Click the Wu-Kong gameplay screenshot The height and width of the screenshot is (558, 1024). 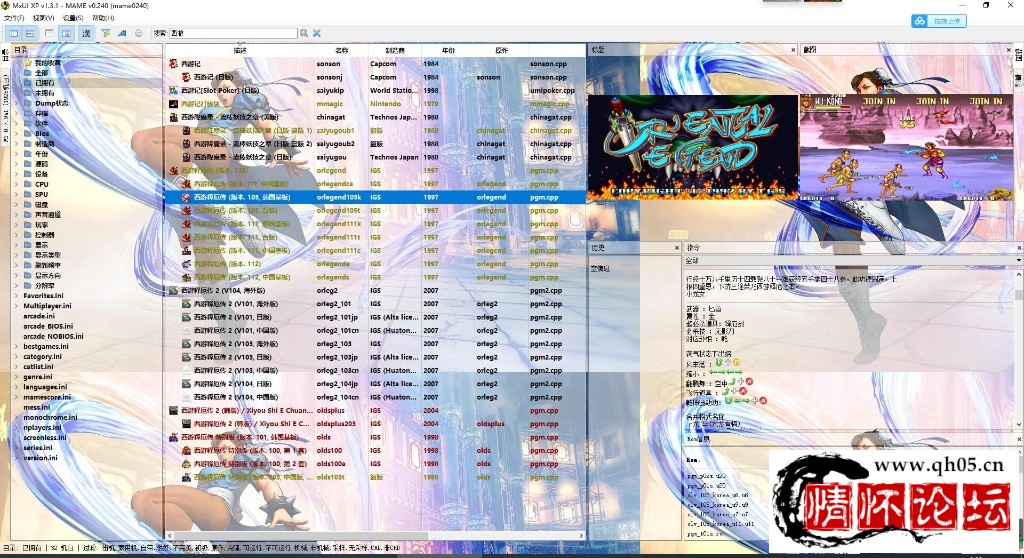[x=906, y=147]
